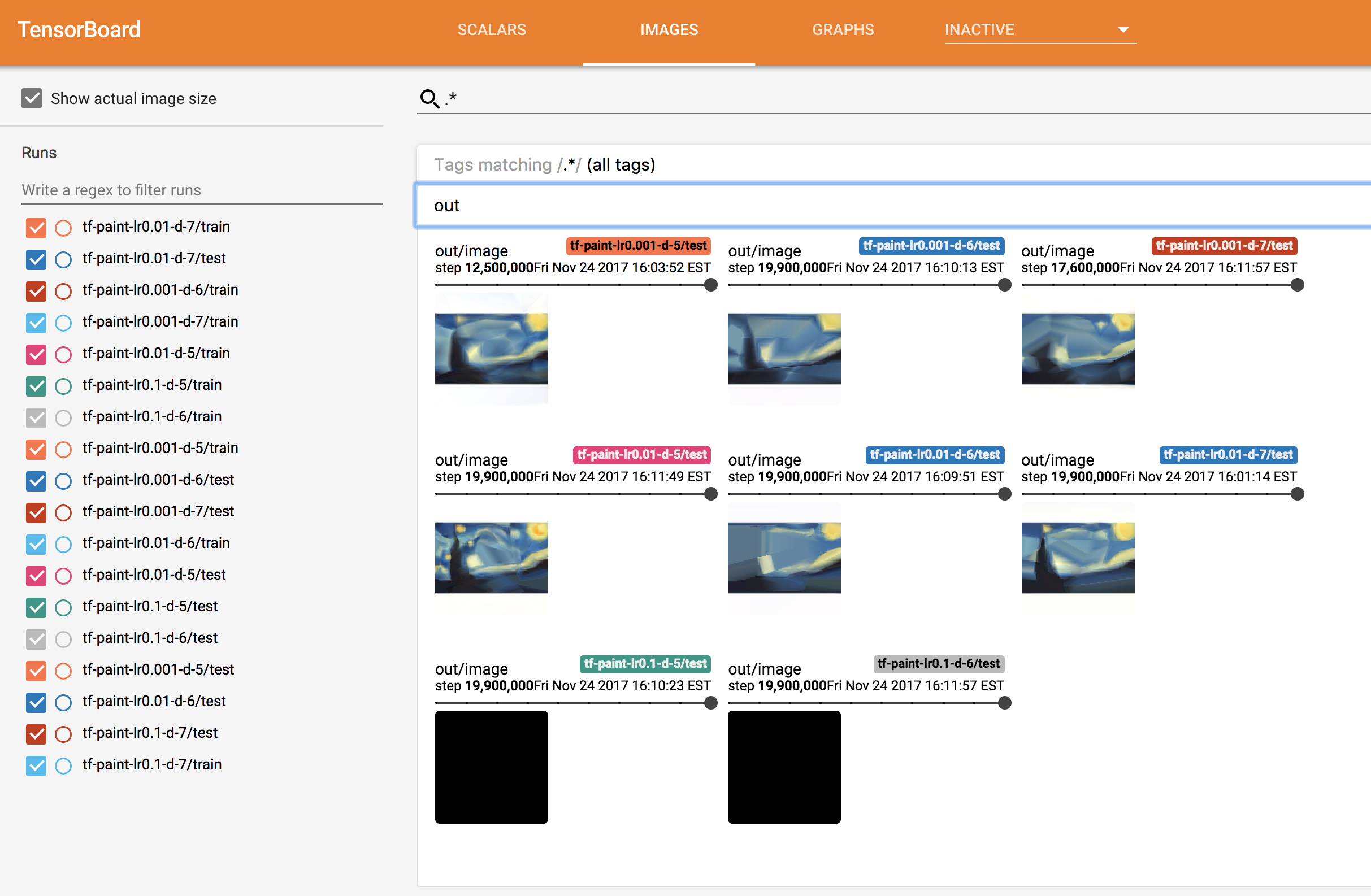Select only-run circle for tf-paint-lr0.1-d-5/train
This screenshot has width=1371, height=896.
point(63,386)
